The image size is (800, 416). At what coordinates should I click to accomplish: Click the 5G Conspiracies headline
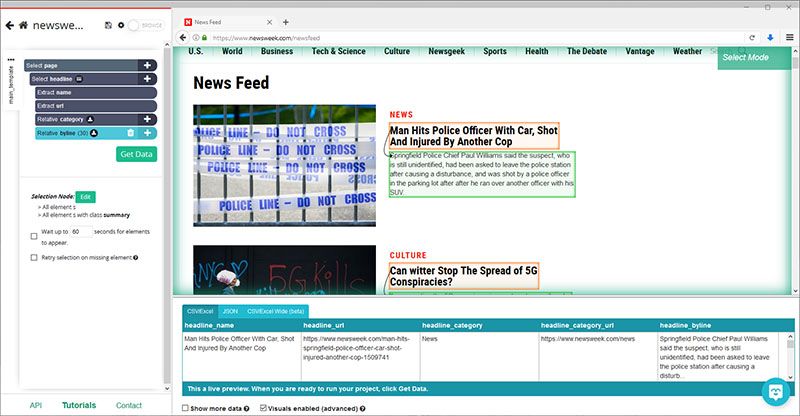(464, 276)
